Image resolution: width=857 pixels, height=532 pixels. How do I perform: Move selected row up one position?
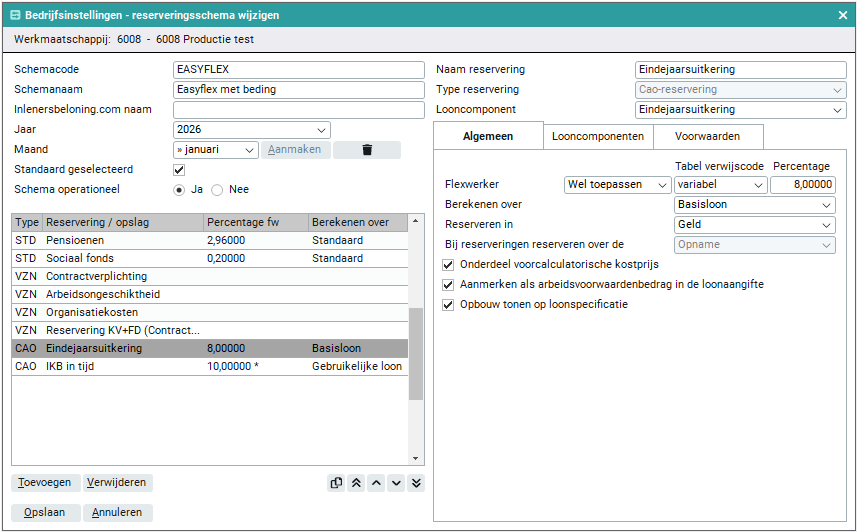pos(376,483)
